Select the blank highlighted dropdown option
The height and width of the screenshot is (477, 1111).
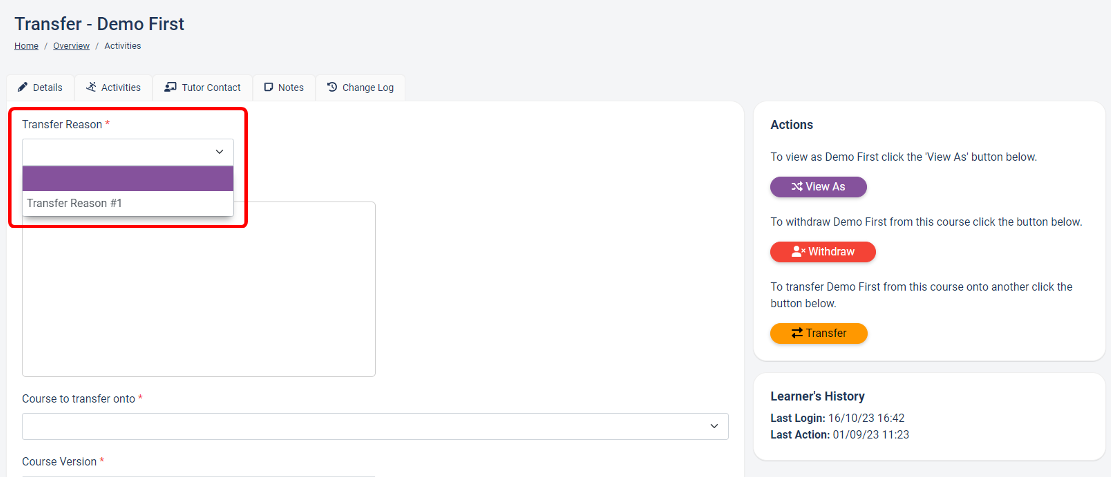(x=128, y=179)
